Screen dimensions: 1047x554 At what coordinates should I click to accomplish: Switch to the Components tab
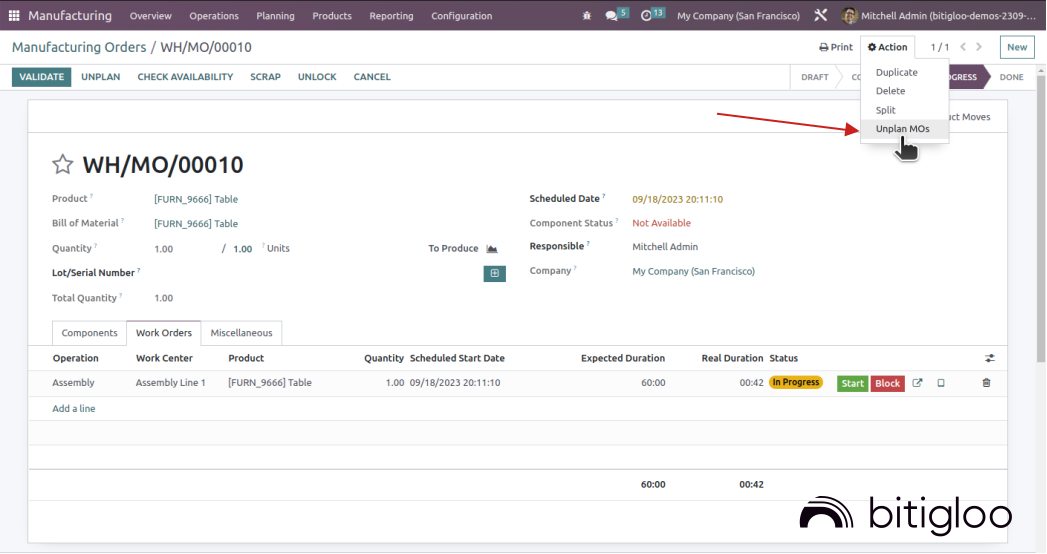click(89, 333)
